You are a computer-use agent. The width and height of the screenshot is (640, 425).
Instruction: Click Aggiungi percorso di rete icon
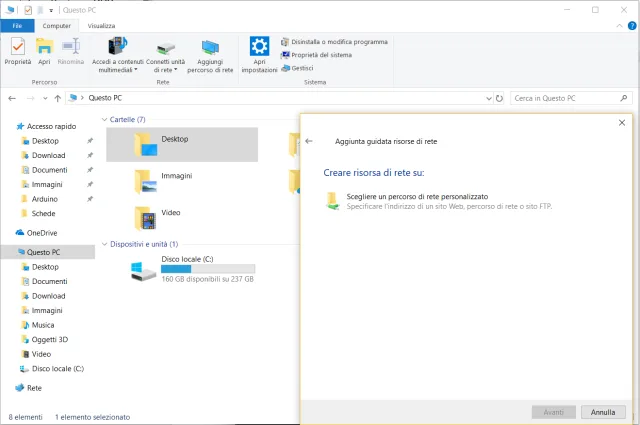coord(210,55)
